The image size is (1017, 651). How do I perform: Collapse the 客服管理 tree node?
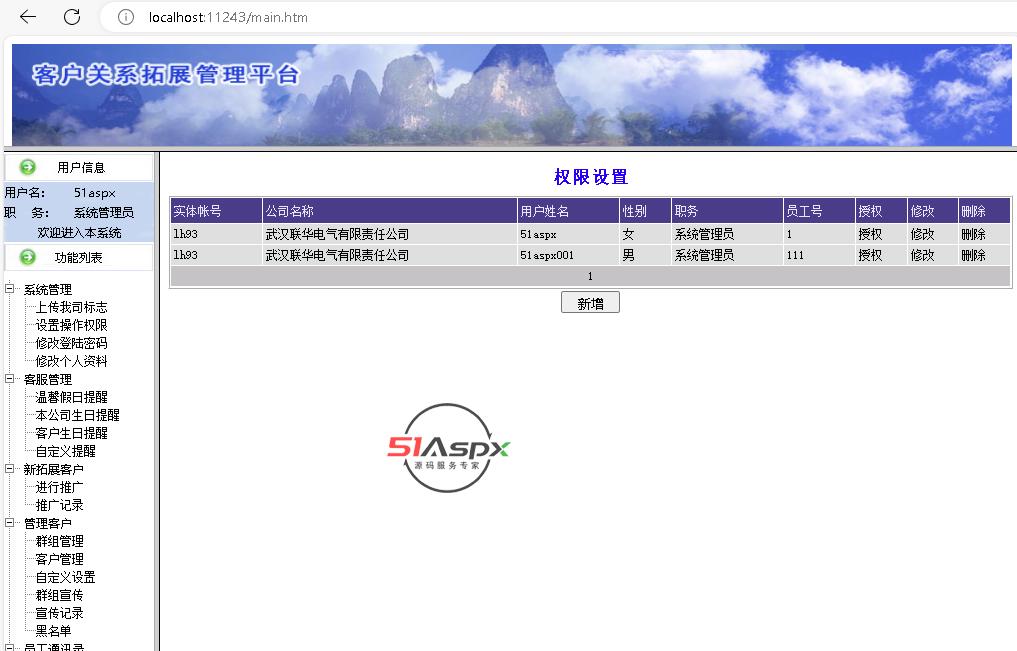(10, 379)
